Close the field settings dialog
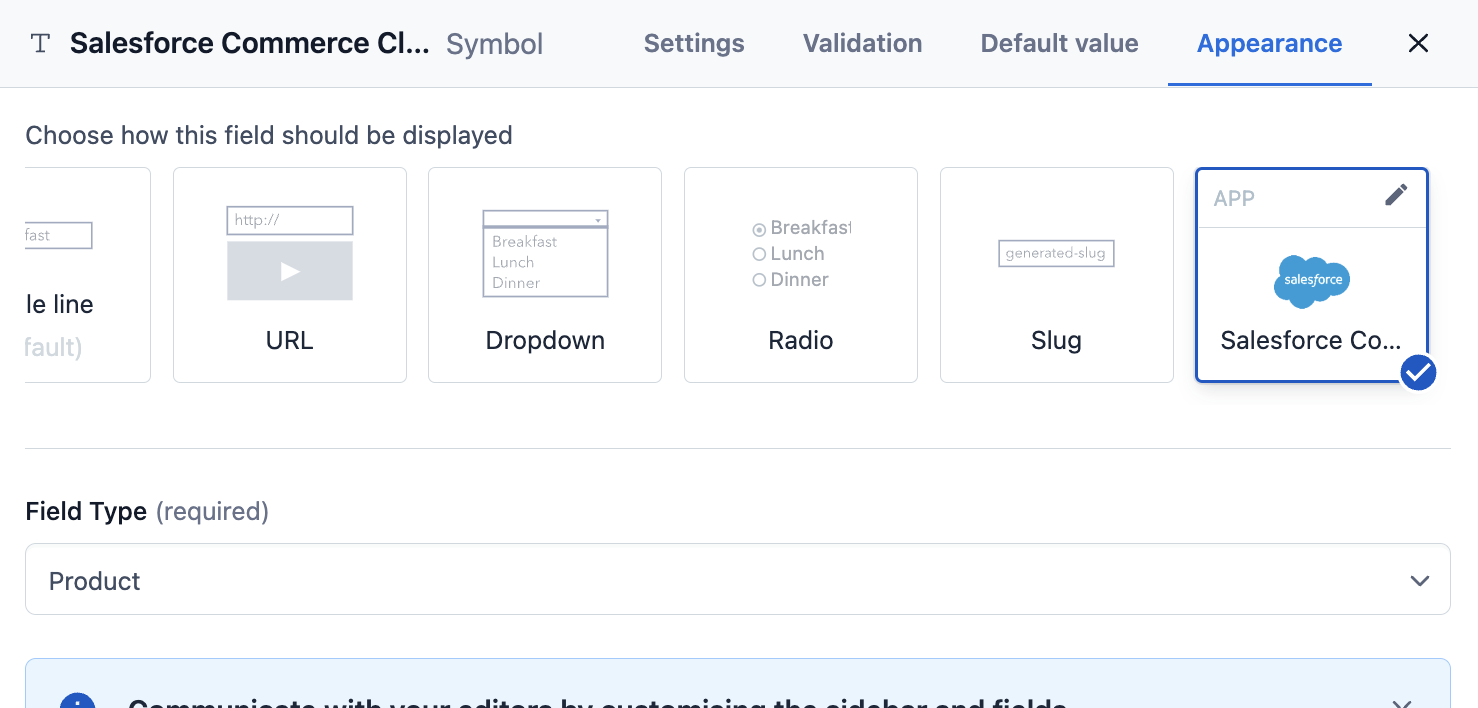The height and width of the screenshot is (708, 1478). 1418,43
